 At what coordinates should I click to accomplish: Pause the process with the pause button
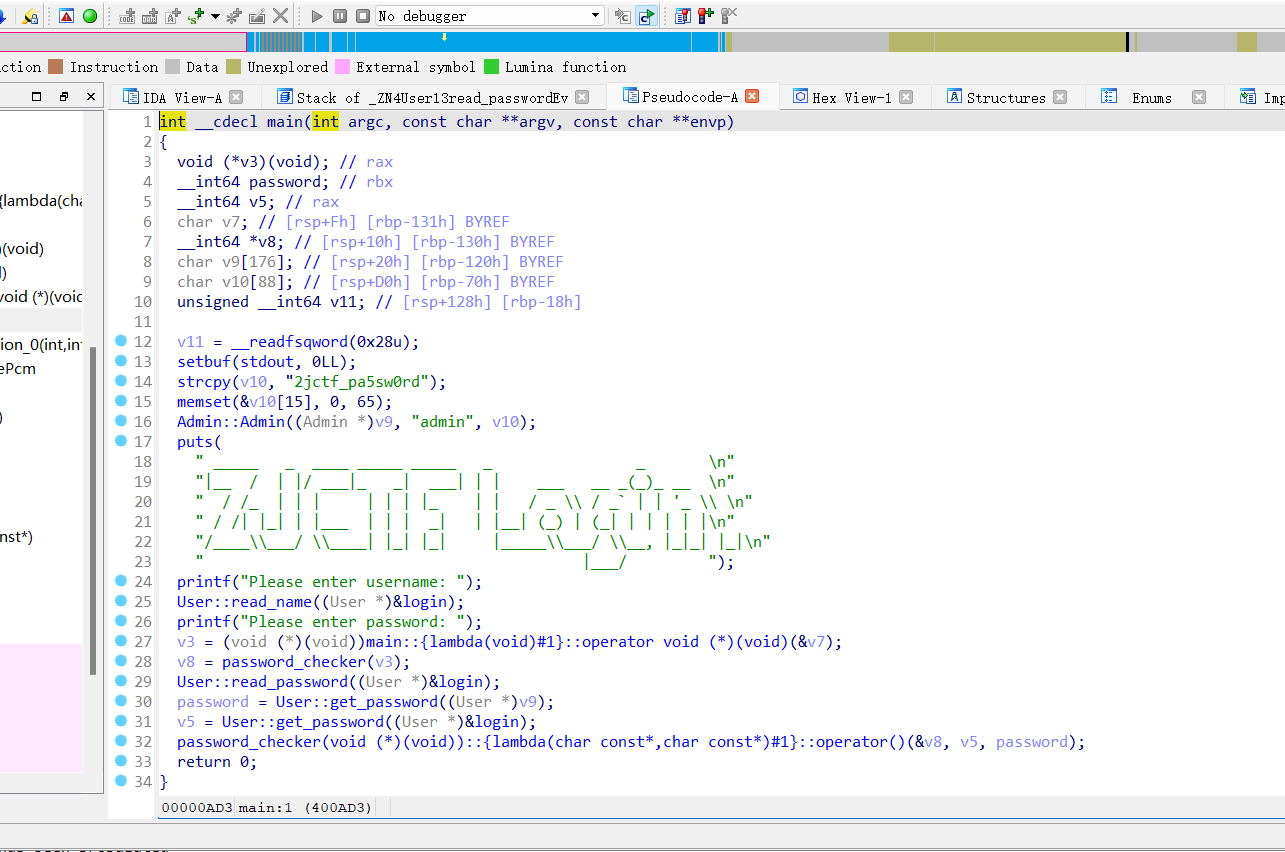(340, 16)
